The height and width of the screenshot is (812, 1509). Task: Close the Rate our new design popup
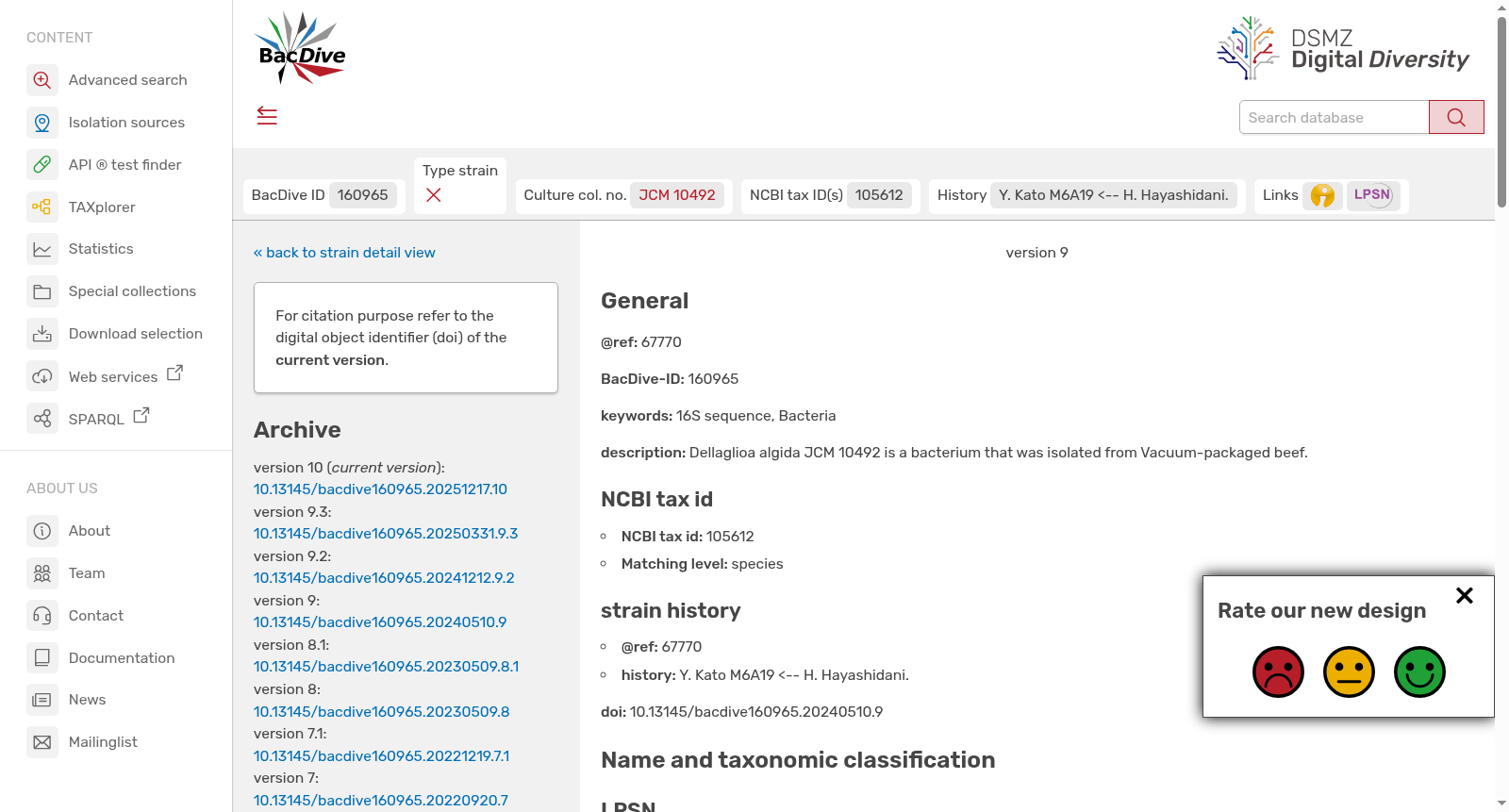click(1465, 595)
